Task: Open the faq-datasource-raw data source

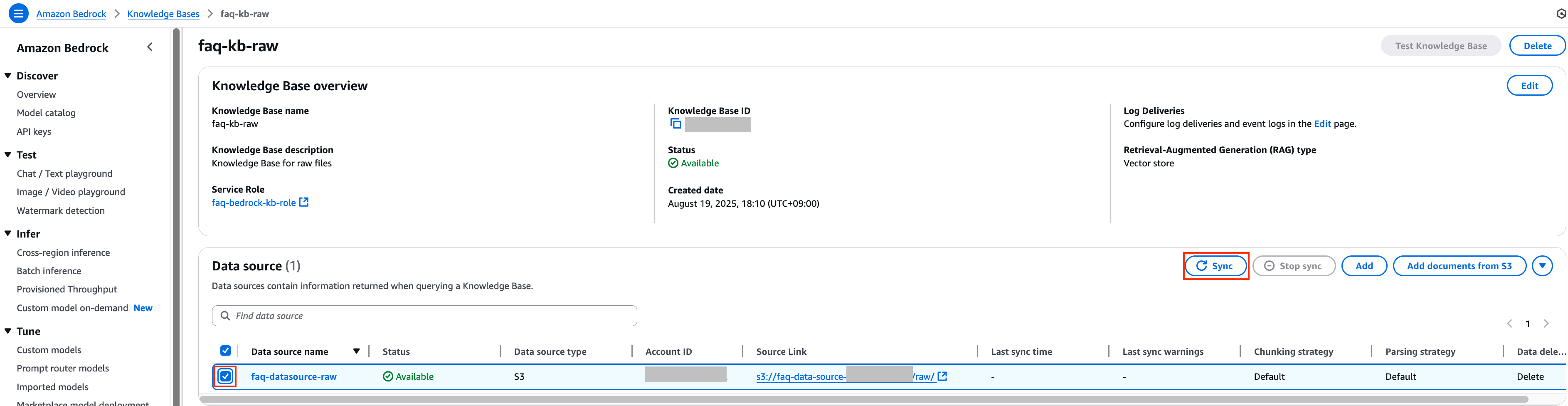Action: point(294,377)
